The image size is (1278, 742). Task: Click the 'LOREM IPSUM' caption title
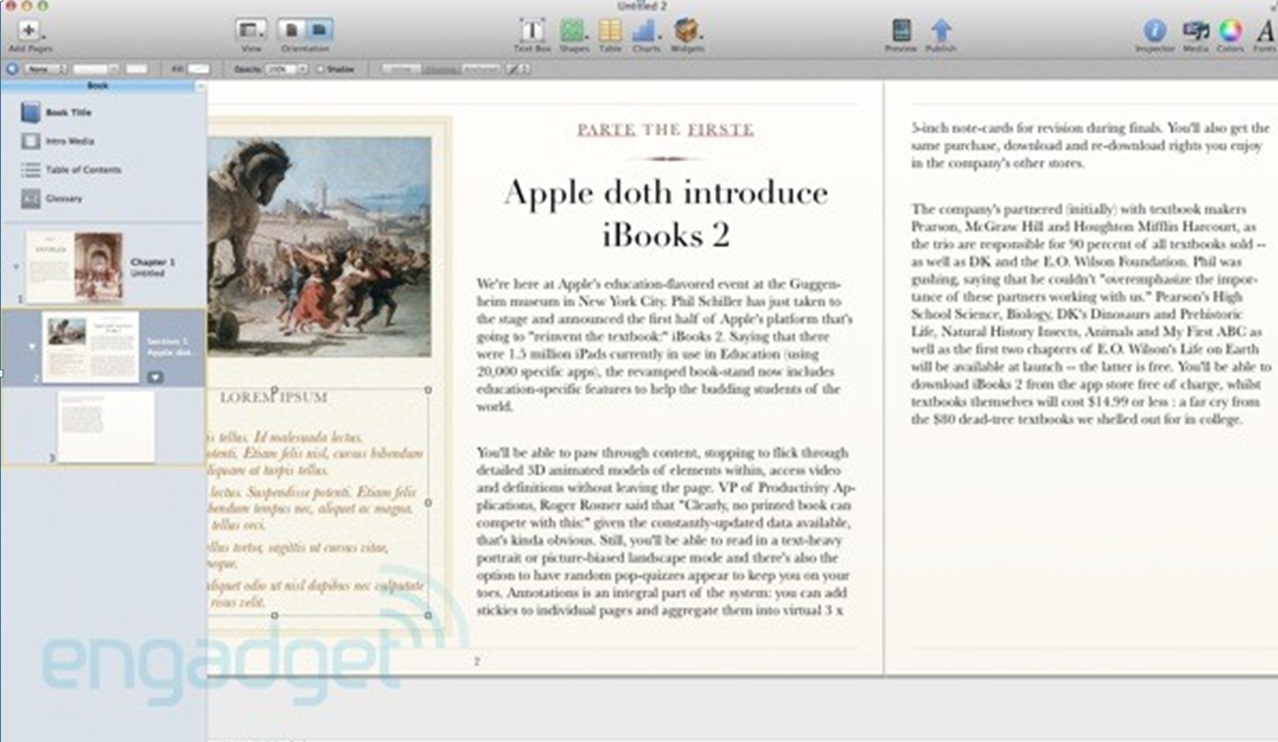(x=274, y=397)
